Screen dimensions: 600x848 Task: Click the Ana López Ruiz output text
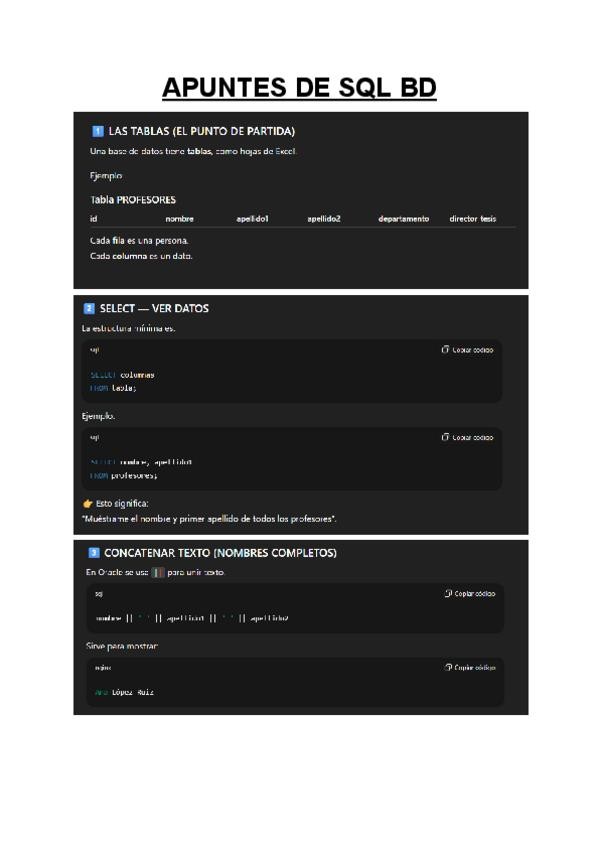(x=124, y=692)
